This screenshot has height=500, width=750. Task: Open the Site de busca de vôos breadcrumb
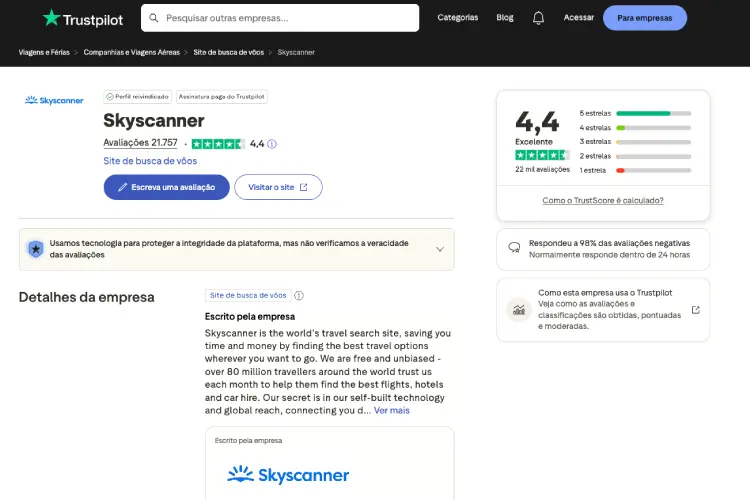[x=229, y=52]
